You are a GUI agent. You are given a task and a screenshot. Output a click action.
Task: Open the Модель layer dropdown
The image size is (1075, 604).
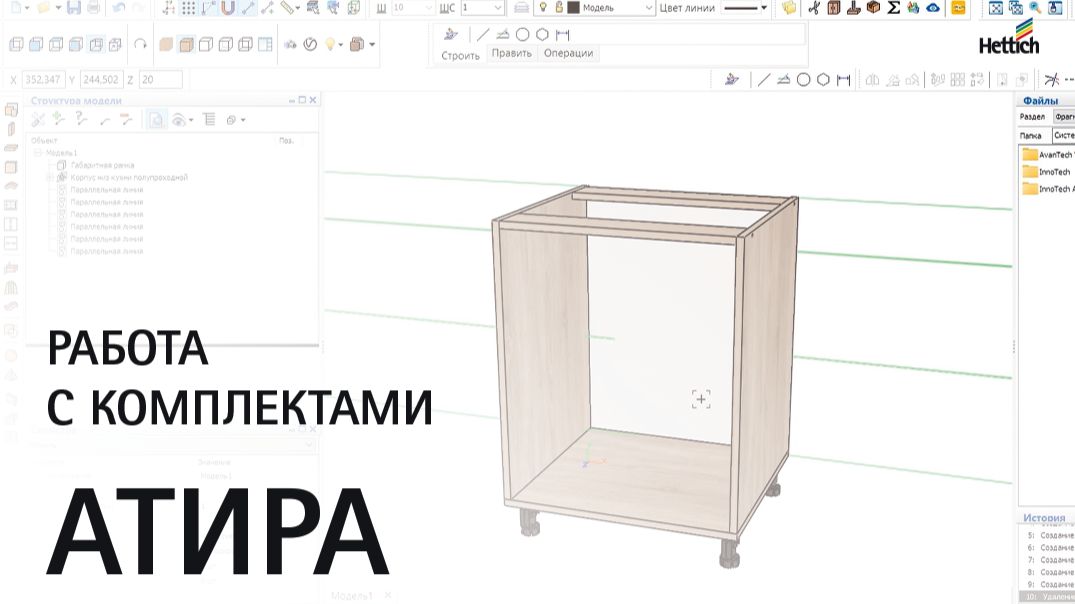[x=649, y=8]
